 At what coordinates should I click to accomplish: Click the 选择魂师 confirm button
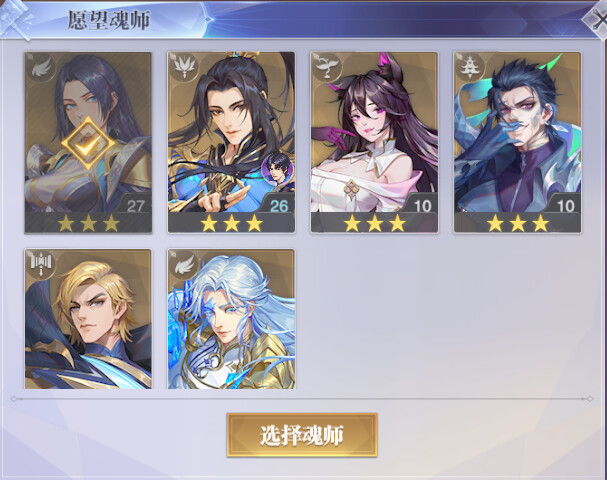pos(302,435)
